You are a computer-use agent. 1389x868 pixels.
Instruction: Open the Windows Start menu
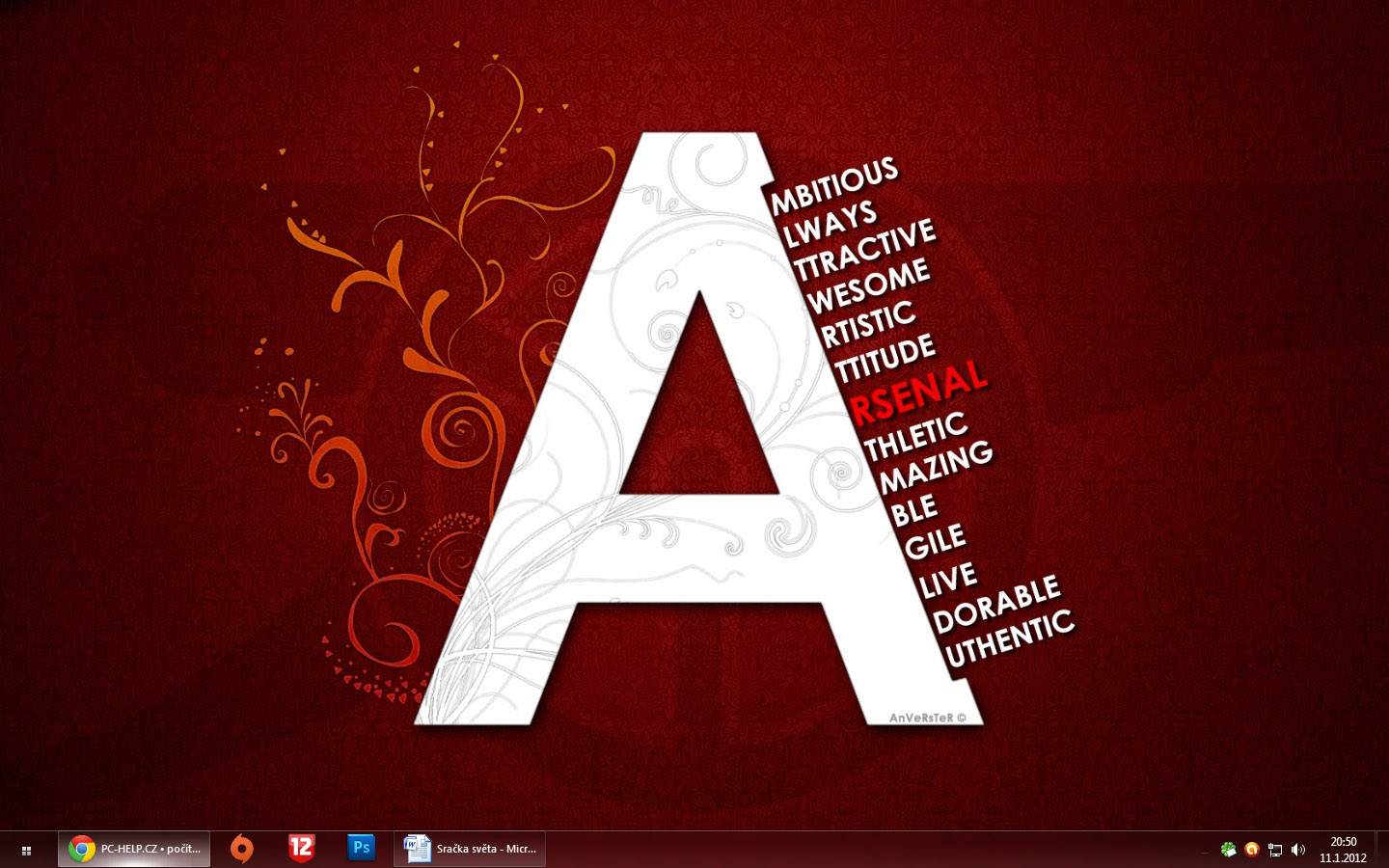pos(26,850)
